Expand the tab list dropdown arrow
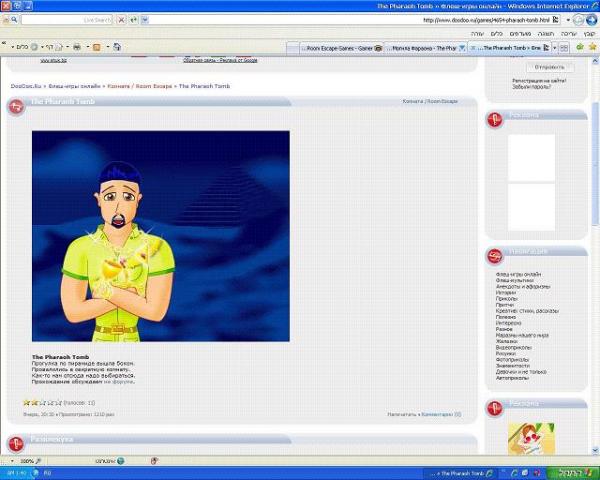Screen dimensions: 600x480 [554, 48]
